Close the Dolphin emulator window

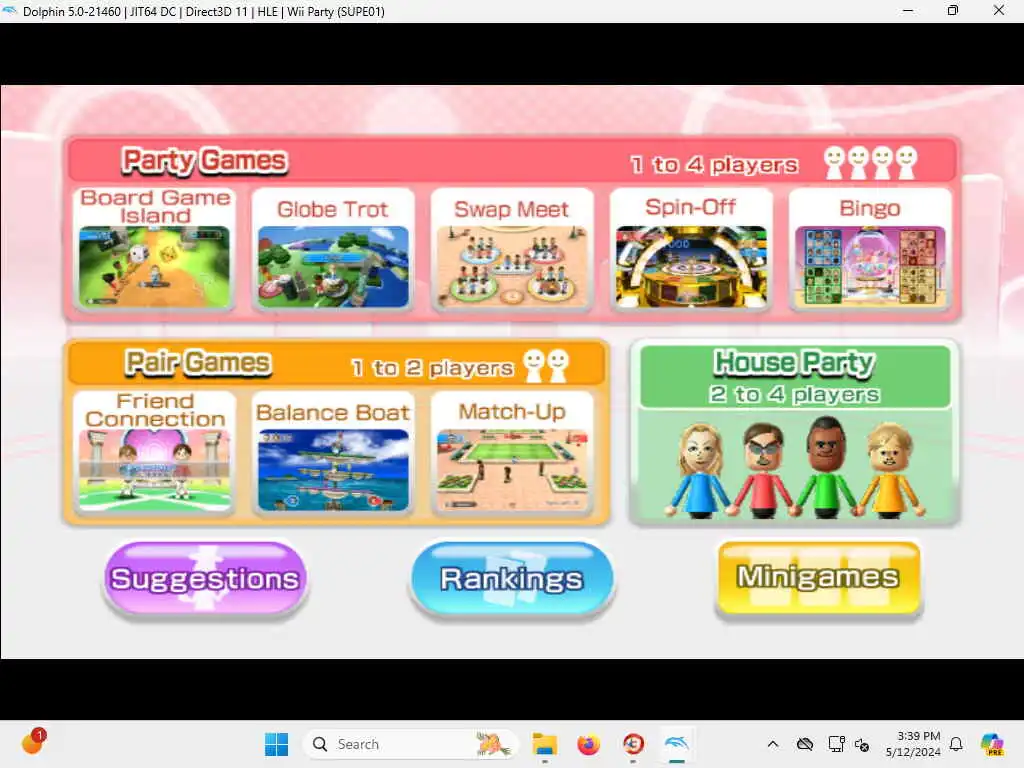(x=999, y=10)
